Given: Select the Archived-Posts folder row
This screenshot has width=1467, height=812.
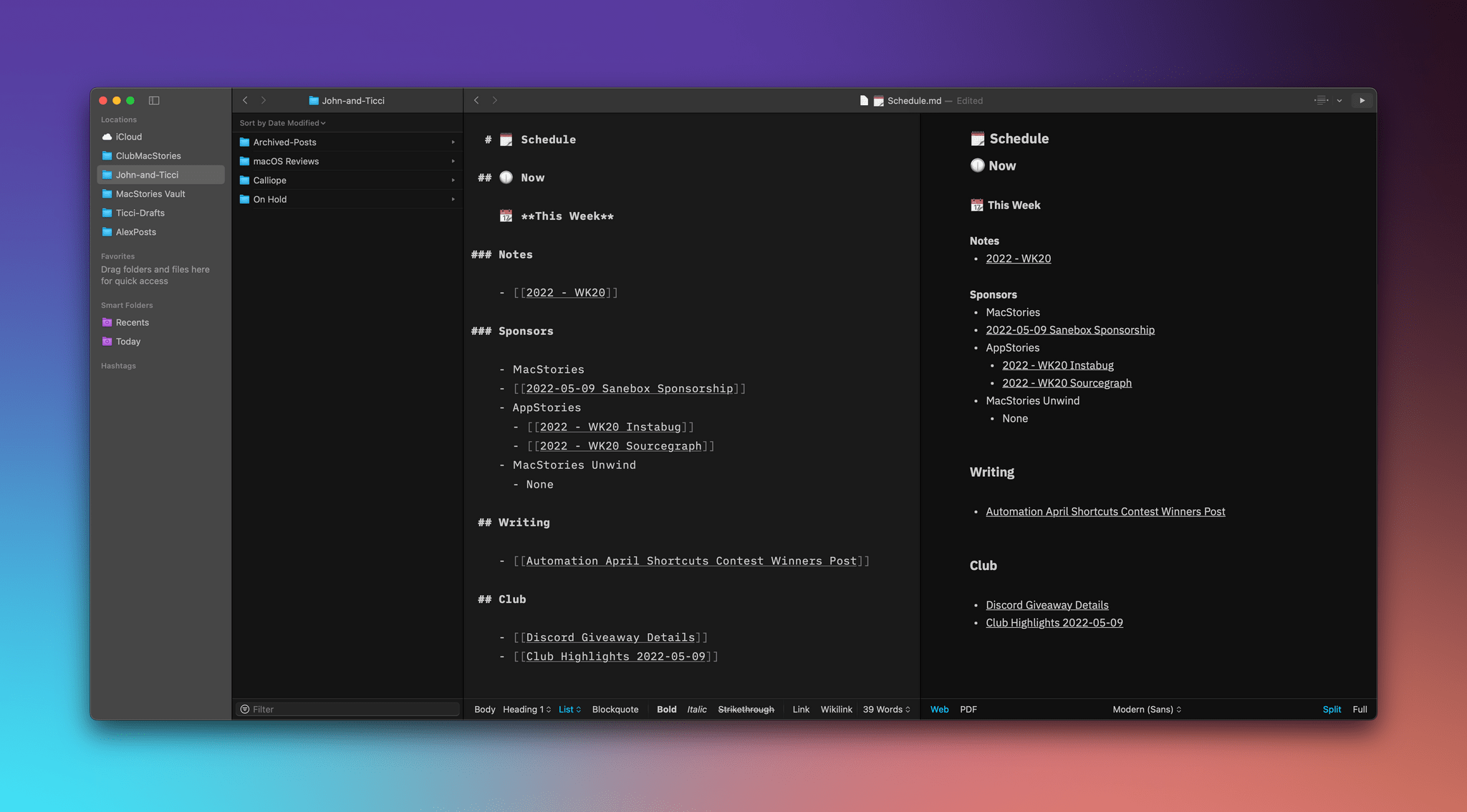Looking at the screenshot, I should click(347, 142).
